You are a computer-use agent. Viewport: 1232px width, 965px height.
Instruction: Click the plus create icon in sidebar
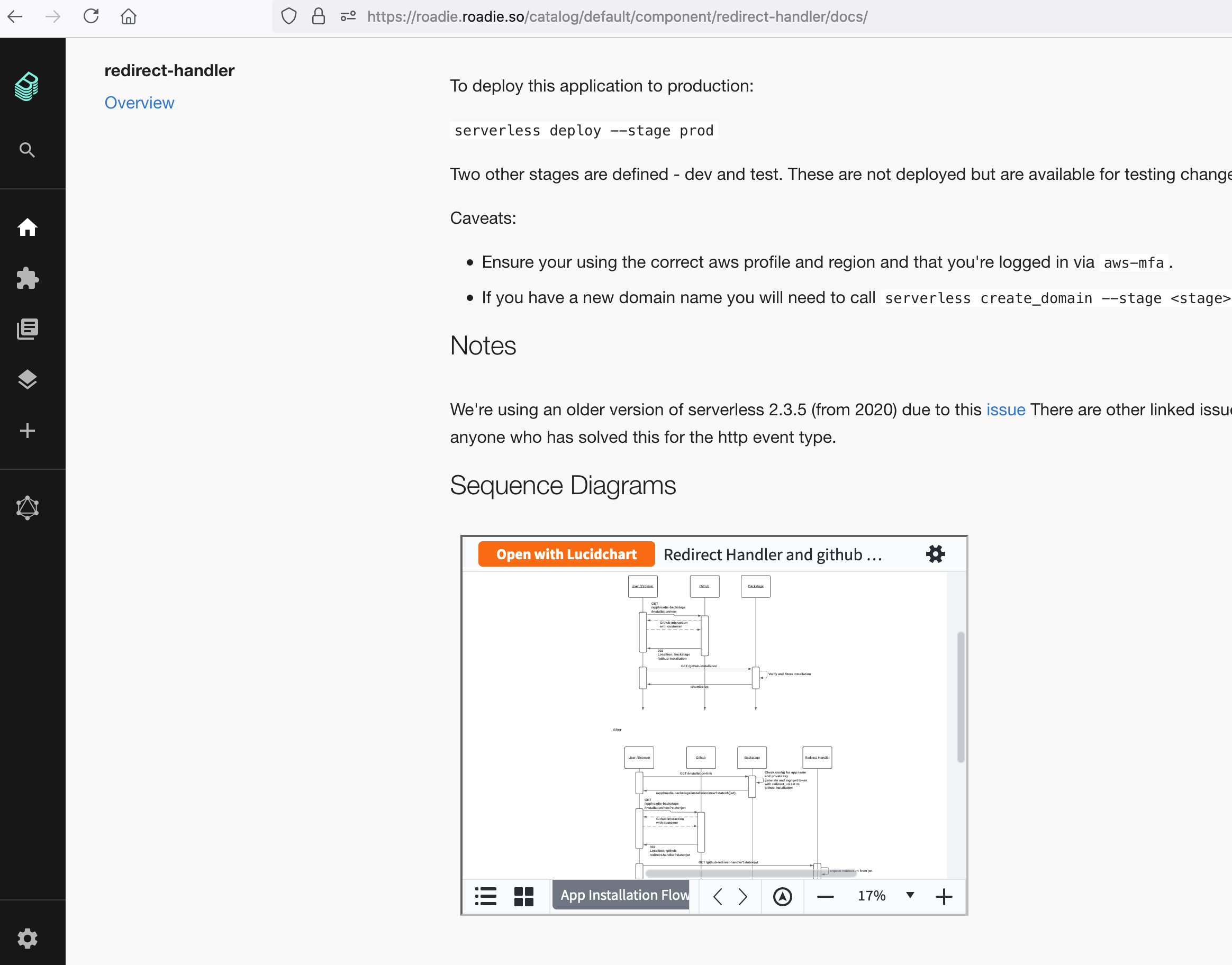27,431
